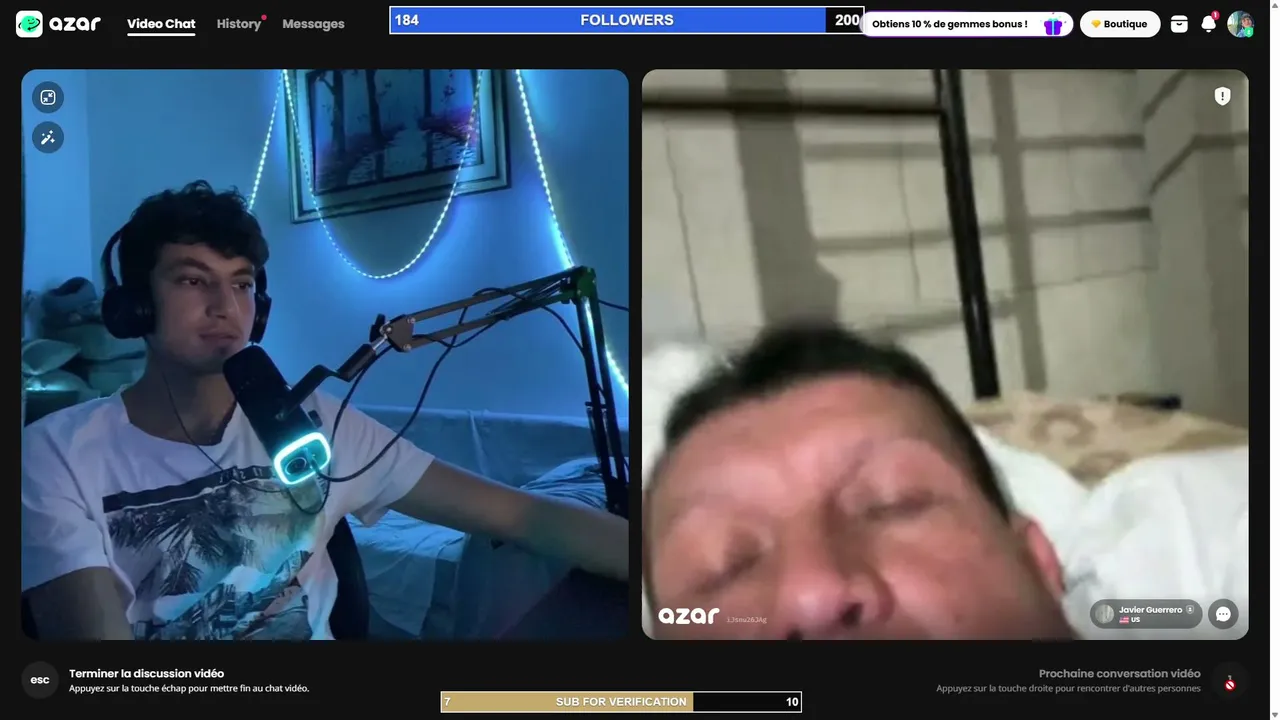Open the Boutique shop
The height and width of the screenshot is (720, 1280).
(1120, 24)
